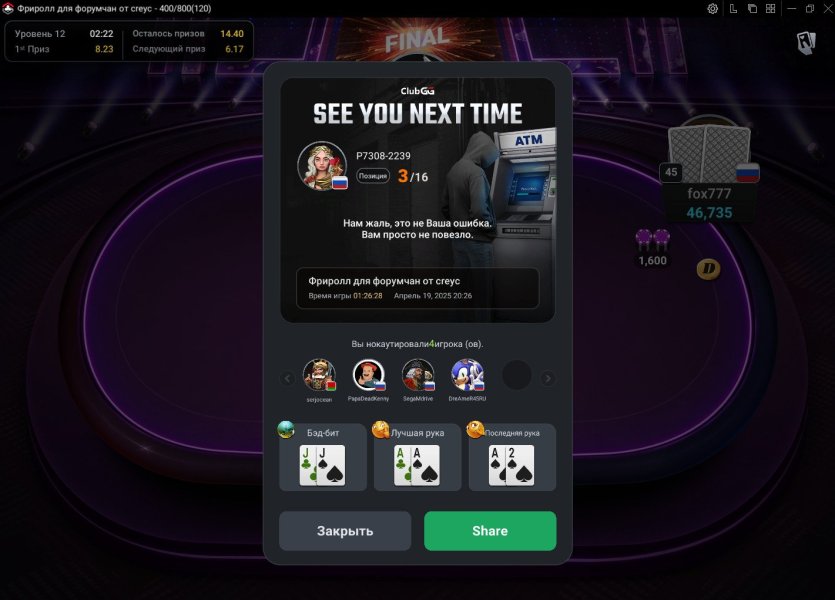Viewport: 835px width, 600px height.
Task: Click the Закрыть button
Action: (x=345, y=531)
